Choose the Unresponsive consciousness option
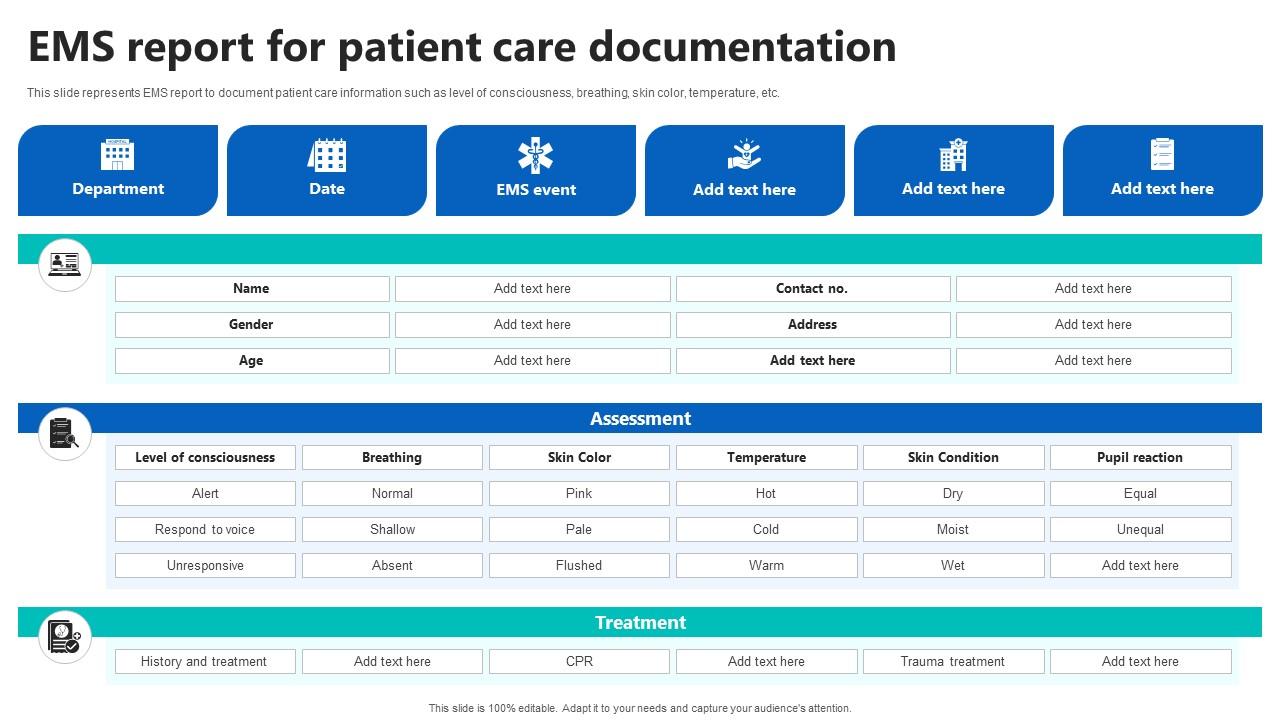 [205, 565]
